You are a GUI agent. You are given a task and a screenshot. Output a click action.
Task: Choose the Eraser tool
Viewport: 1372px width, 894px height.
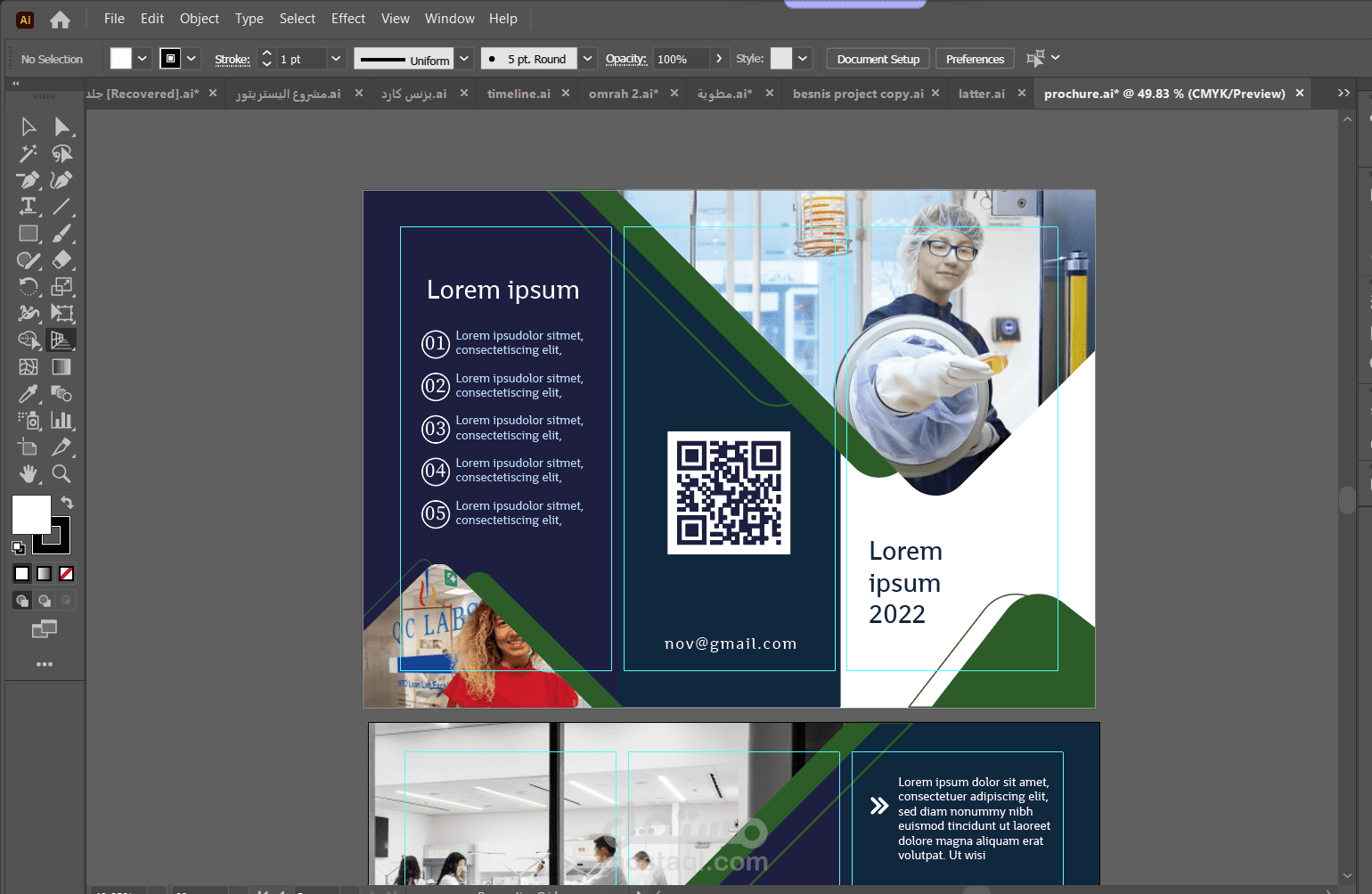point(61,260)
